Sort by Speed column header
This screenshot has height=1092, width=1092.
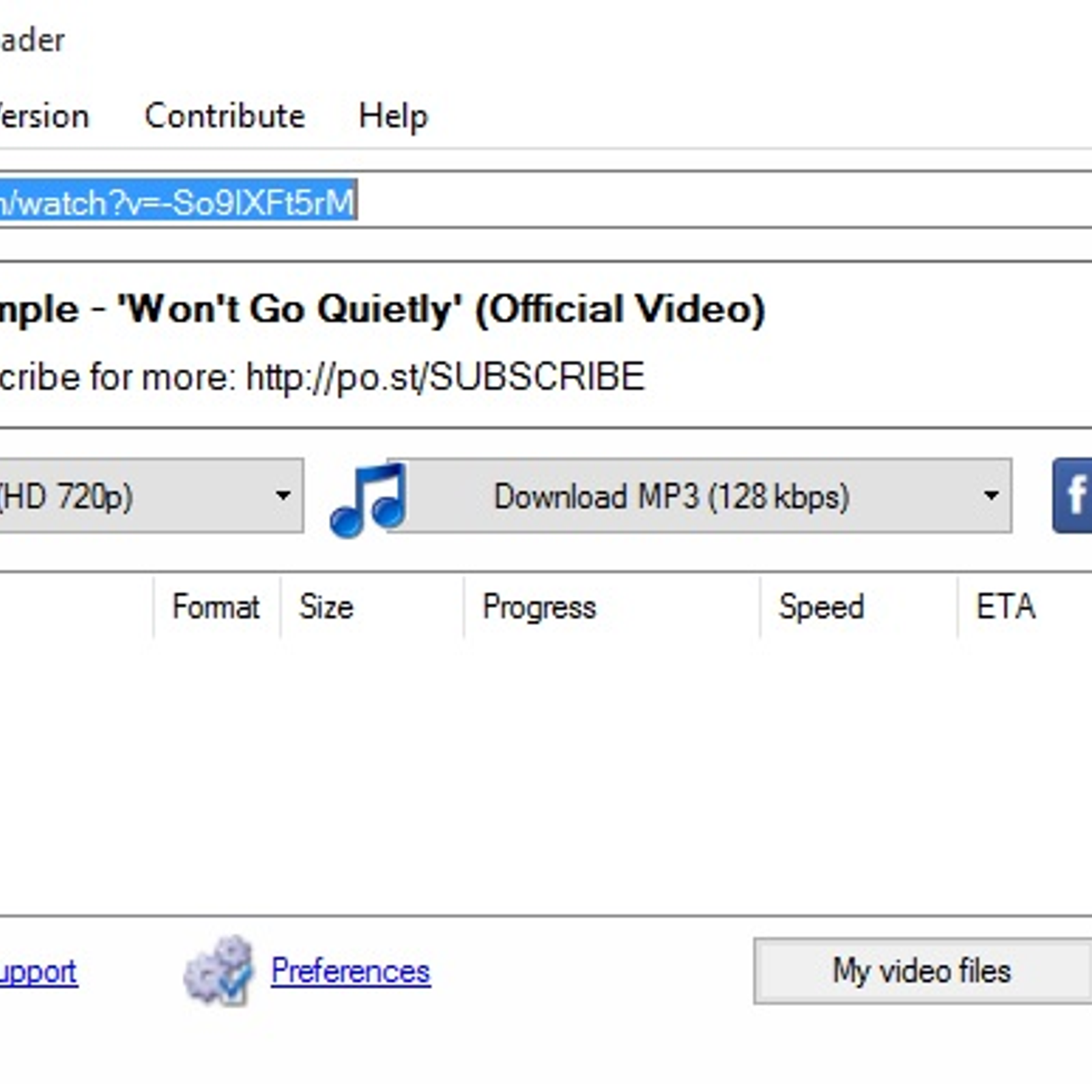click(859, 607)
